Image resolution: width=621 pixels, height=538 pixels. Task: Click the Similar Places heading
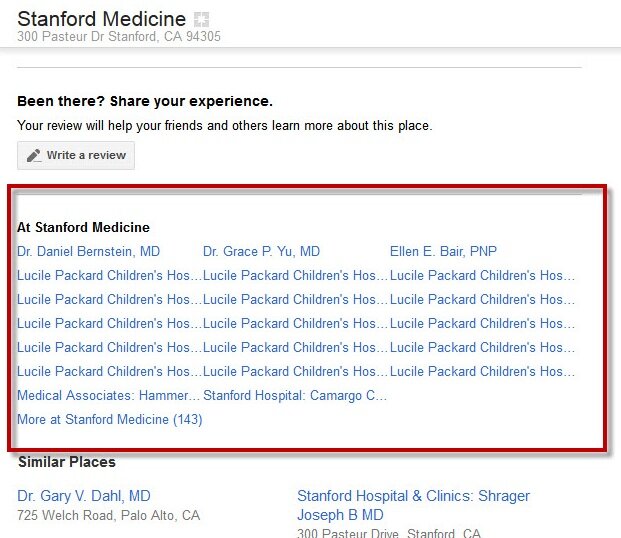67,462
